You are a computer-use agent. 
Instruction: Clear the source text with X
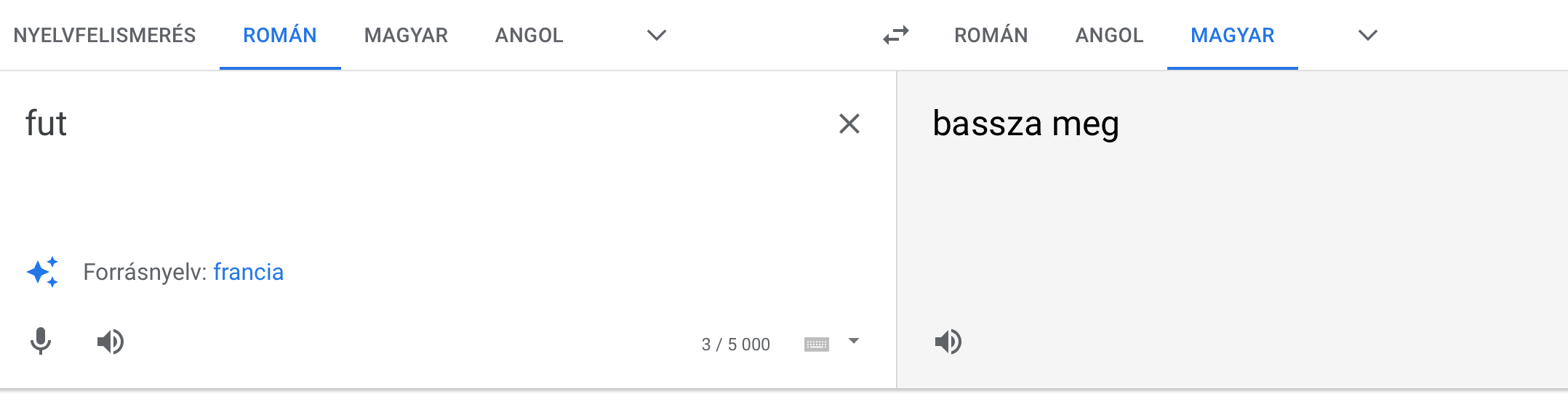click(x=849, y=124)
